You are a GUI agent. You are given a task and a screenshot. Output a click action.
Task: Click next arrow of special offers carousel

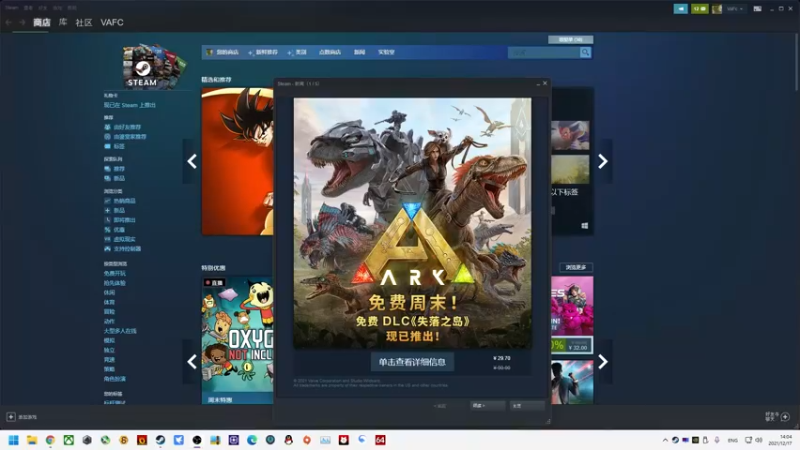click(x=603, y=362)
